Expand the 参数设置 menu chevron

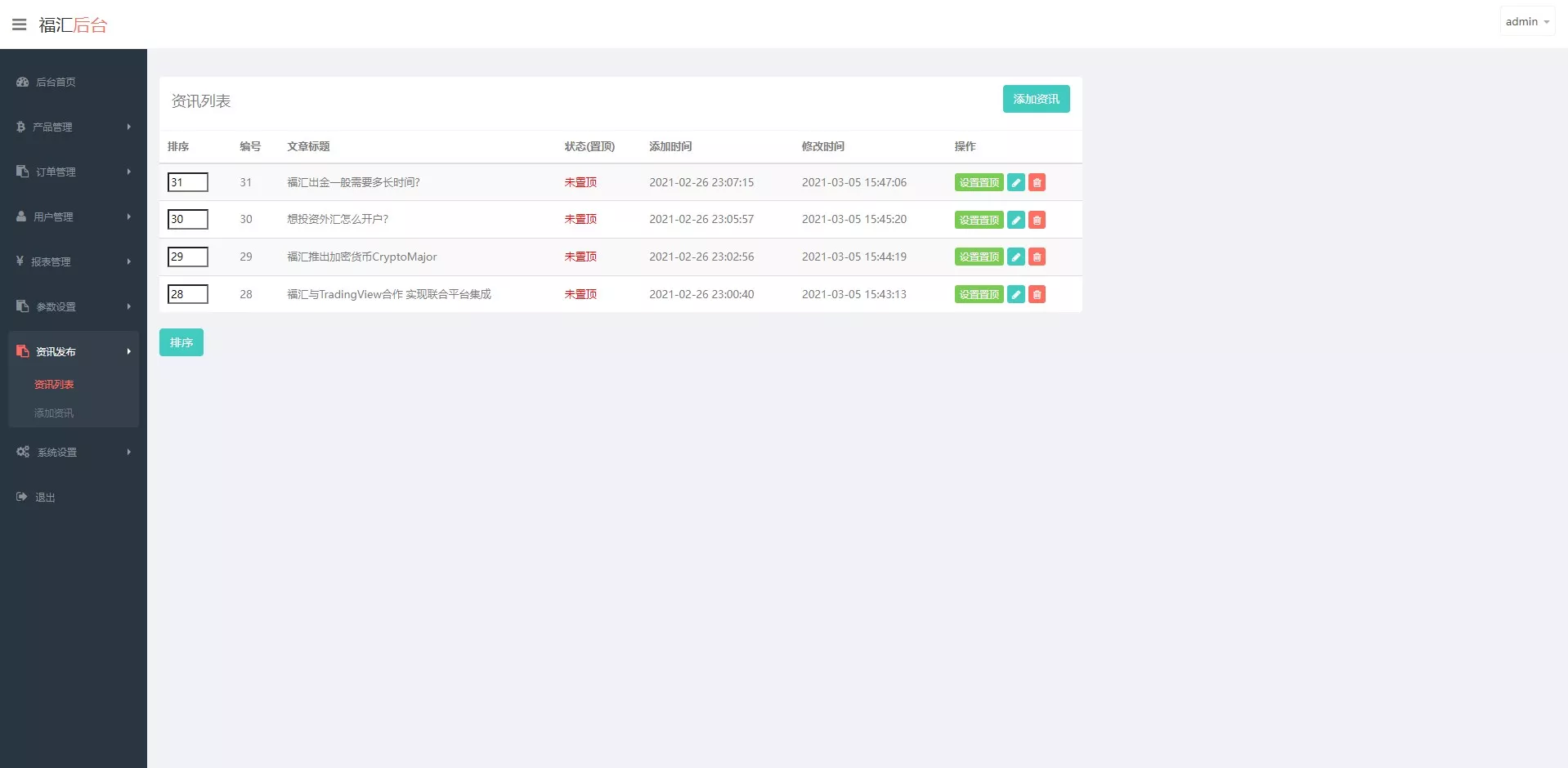point(128,306)
